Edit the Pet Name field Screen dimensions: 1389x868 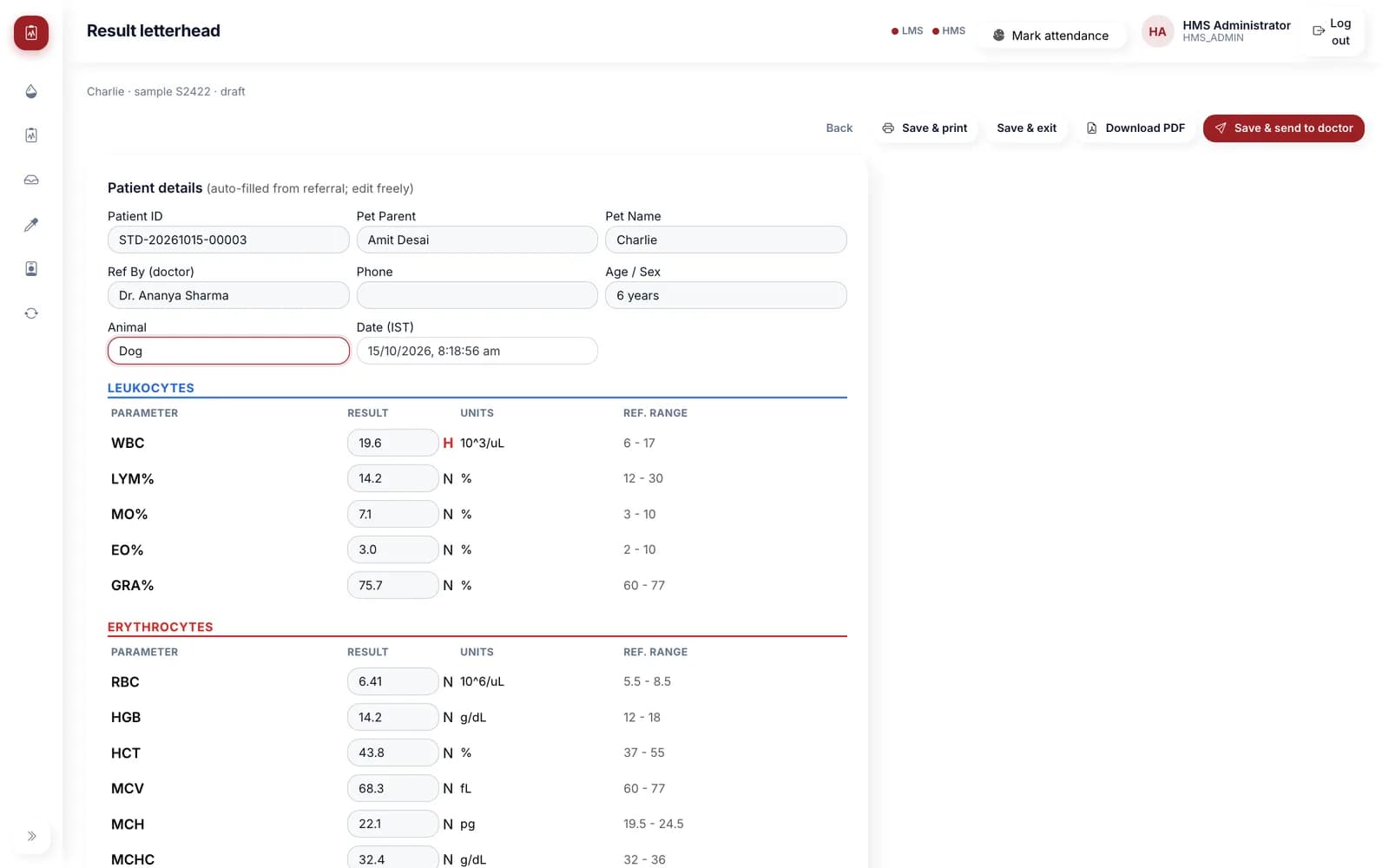726,240
